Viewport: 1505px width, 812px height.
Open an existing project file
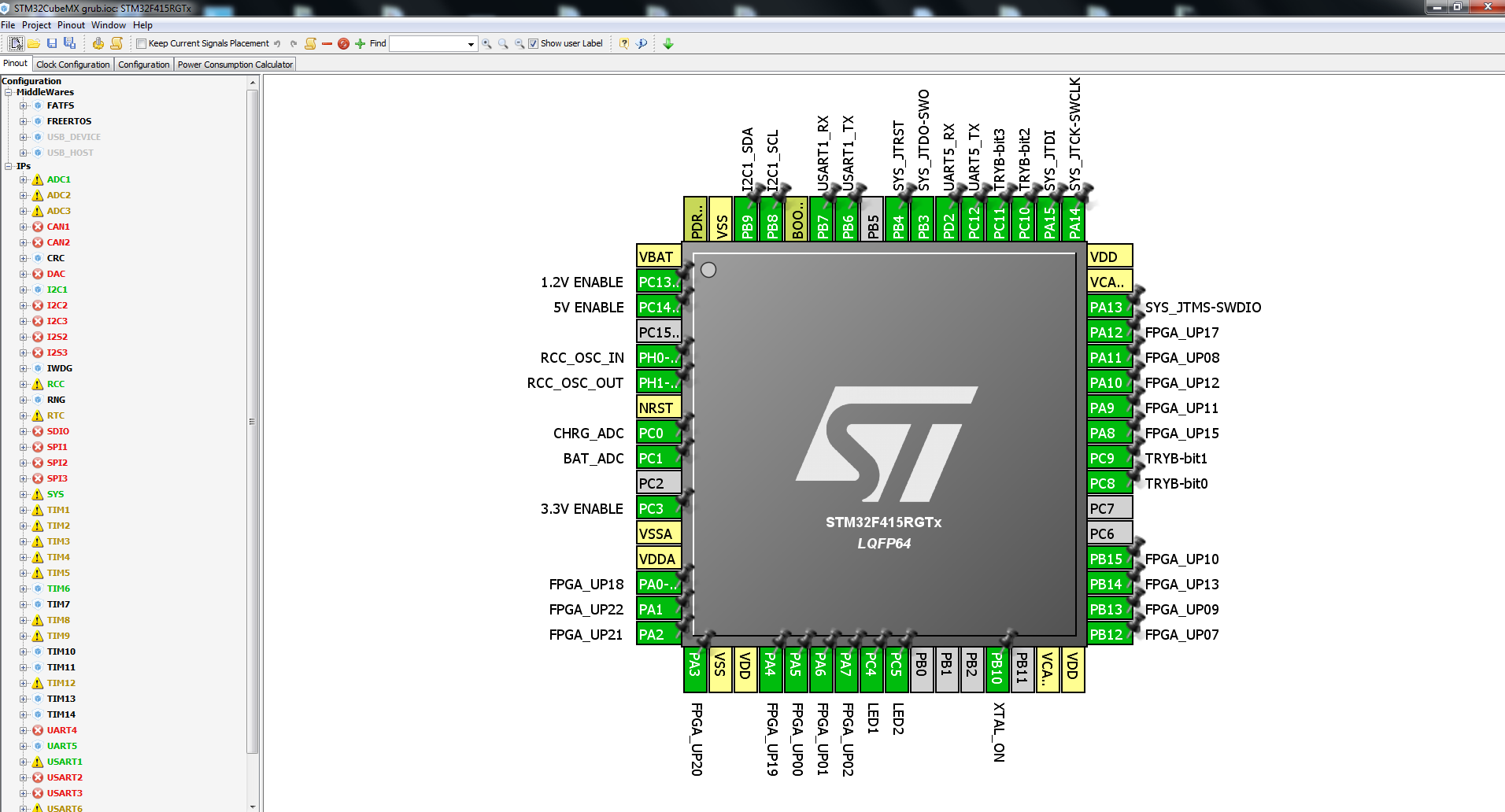[35, 43]
